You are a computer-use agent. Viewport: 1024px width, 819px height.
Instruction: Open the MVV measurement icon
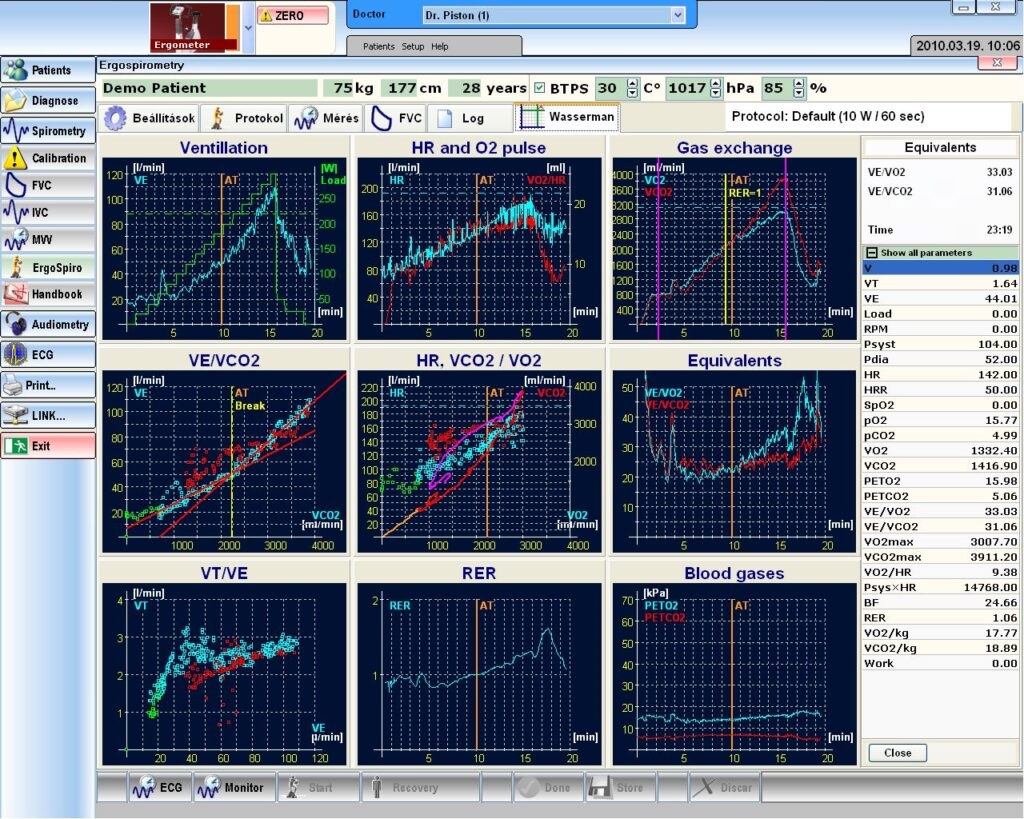click(16, 239)
